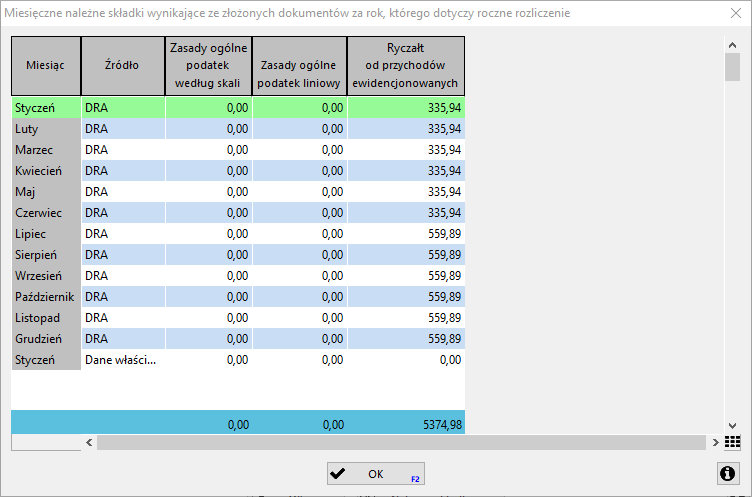
Task: Click the horizontal scrollbar thumb
Action: [x=401, y=442]
